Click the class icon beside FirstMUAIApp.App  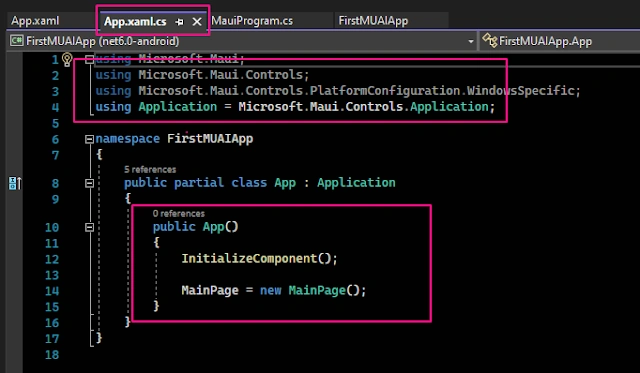pos(489,41)
